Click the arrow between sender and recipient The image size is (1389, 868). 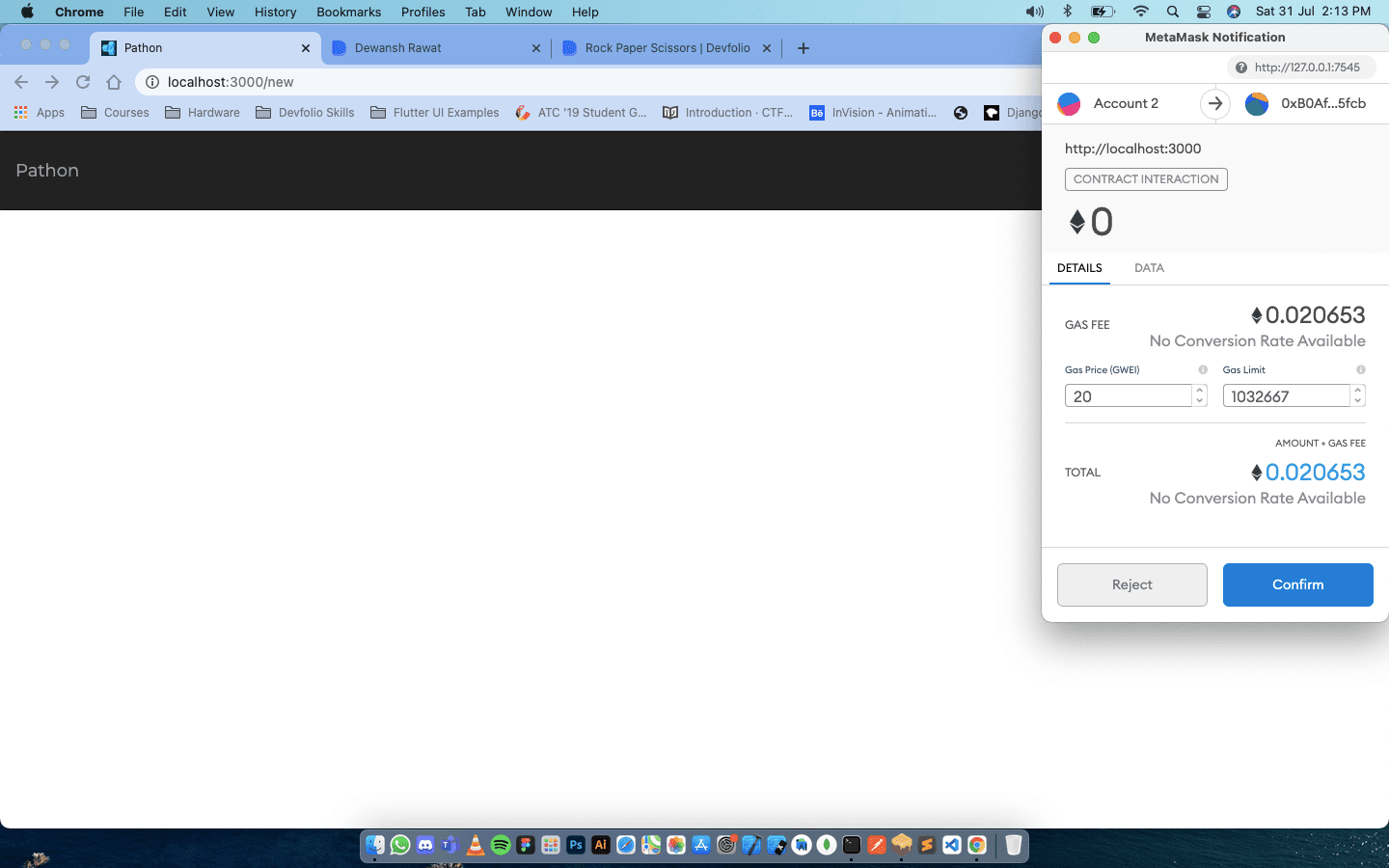1215,103
